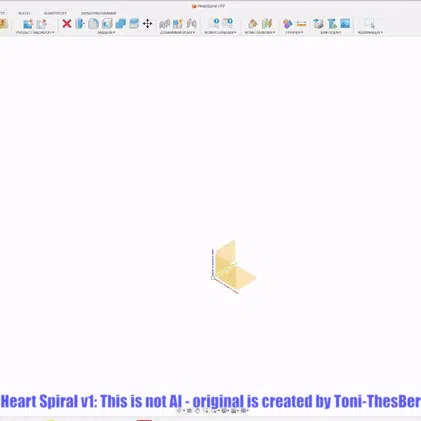Image resolution: width=421 pixels, height=421 pixels.
Task: Expand the ÄNDERN (Modify) group dropdown
Action: (106, 32)
